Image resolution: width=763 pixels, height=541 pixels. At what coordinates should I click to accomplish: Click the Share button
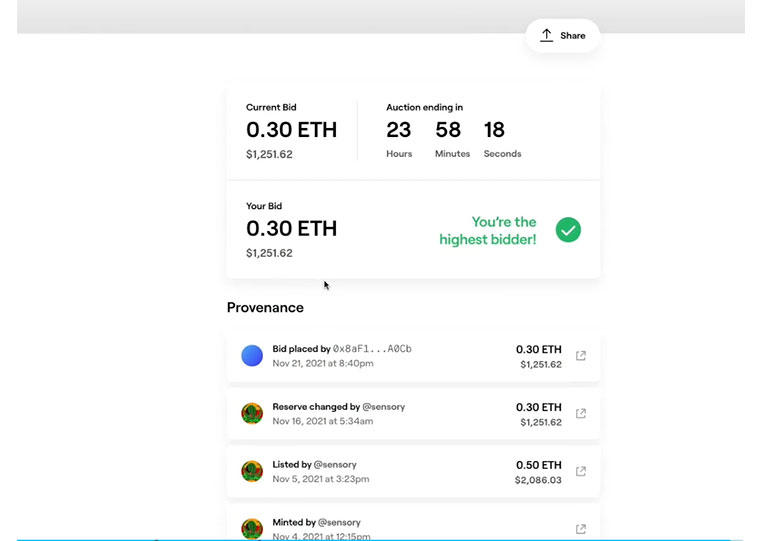click(x=563, y=36)
